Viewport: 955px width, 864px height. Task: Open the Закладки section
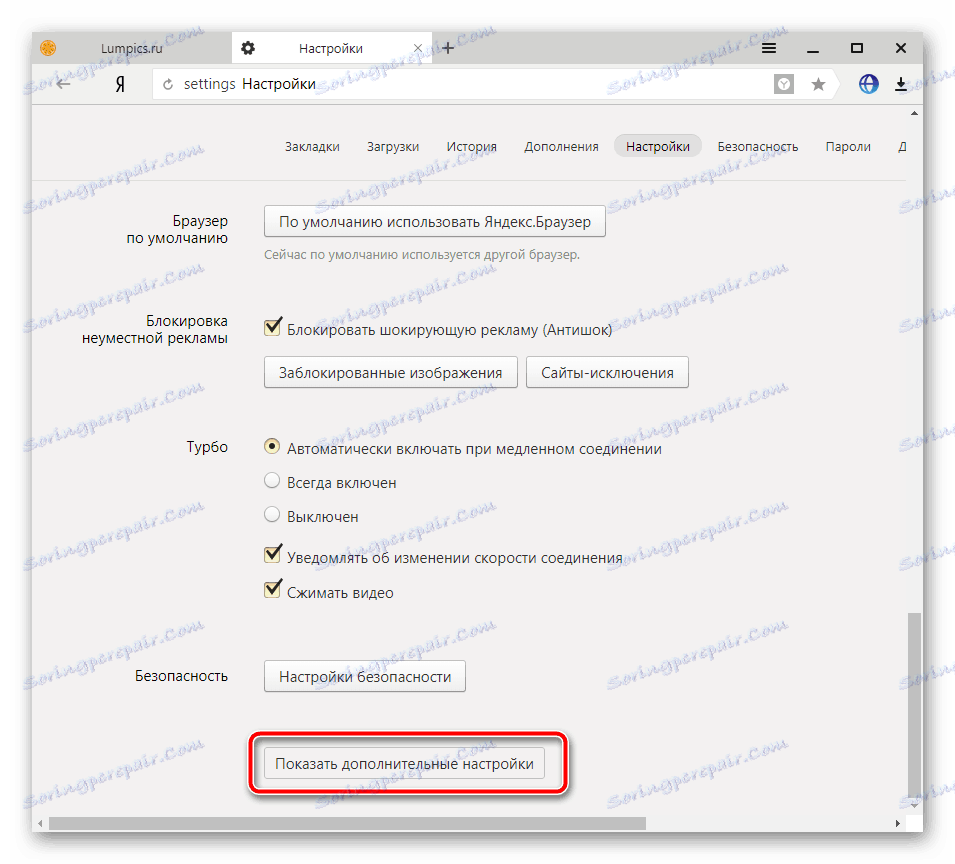click(312, 147)
